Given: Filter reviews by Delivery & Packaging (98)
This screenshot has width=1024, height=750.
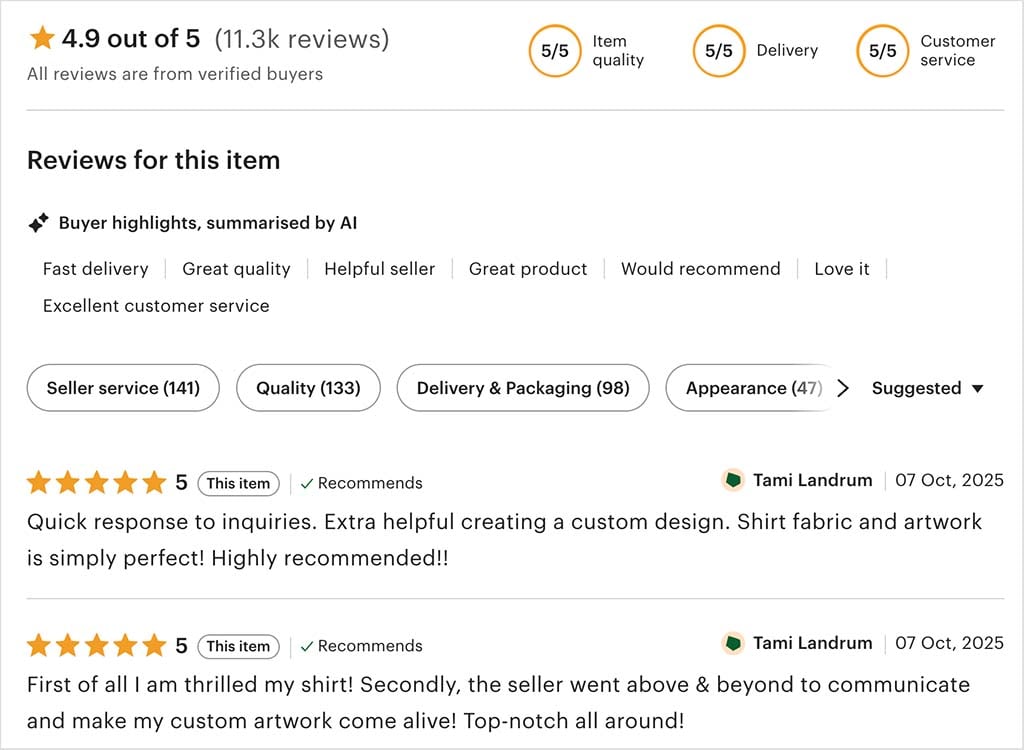Looking at the screenshot, I should [x=523, y=388].
